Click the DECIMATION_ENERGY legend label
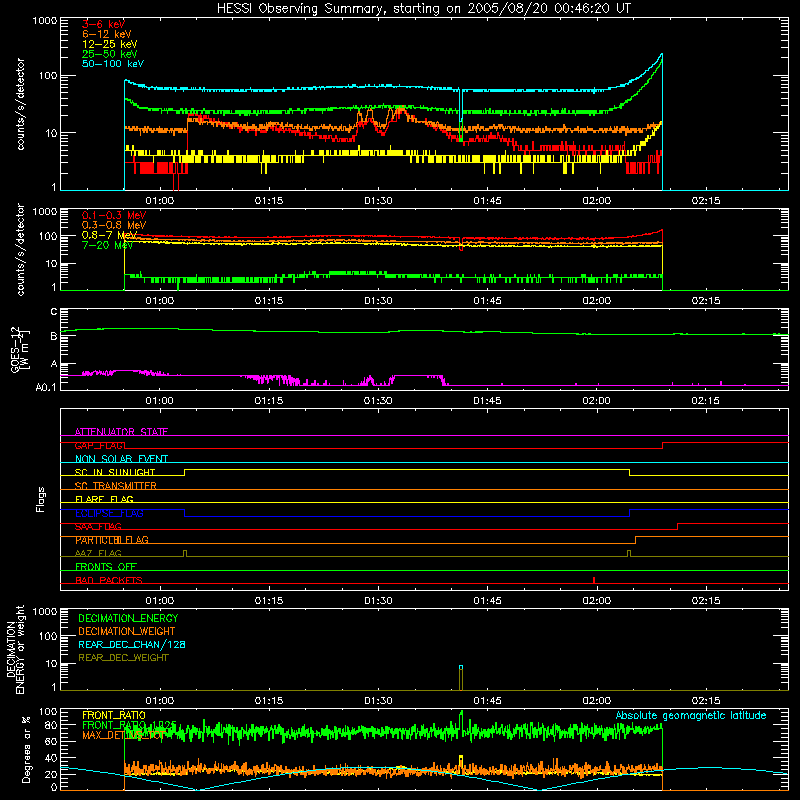Image resolution: width=800 pixels, height=800 pixels. click(x=128, y=618)
